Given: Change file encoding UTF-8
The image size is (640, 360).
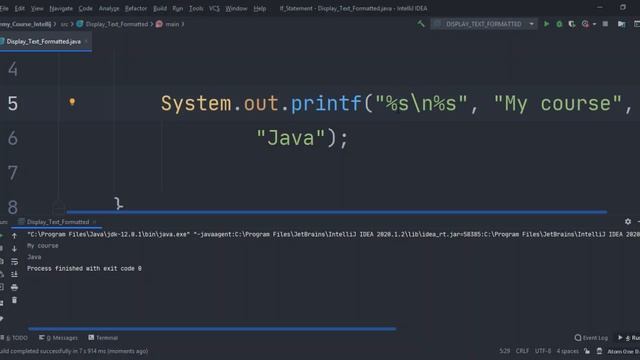Looking at the screenshot, I should tap(543, 351).
